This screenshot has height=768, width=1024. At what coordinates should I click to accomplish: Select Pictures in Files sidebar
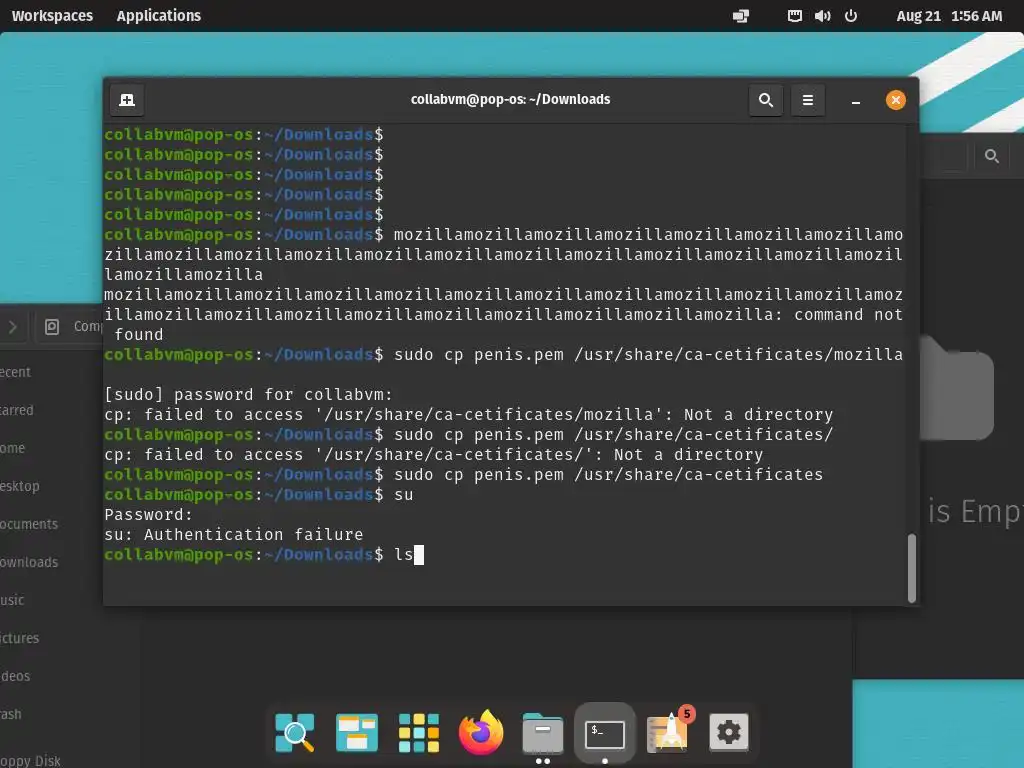20,638
